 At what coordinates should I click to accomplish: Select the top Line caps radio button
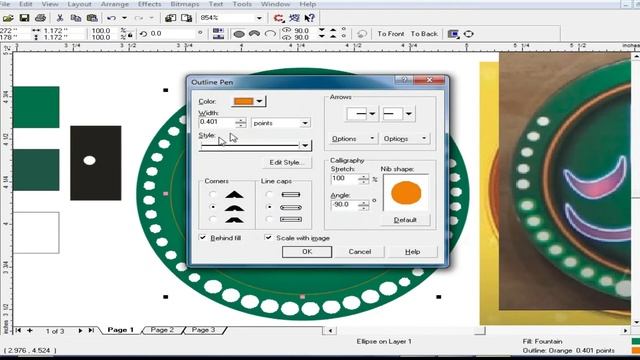[269, 195]
